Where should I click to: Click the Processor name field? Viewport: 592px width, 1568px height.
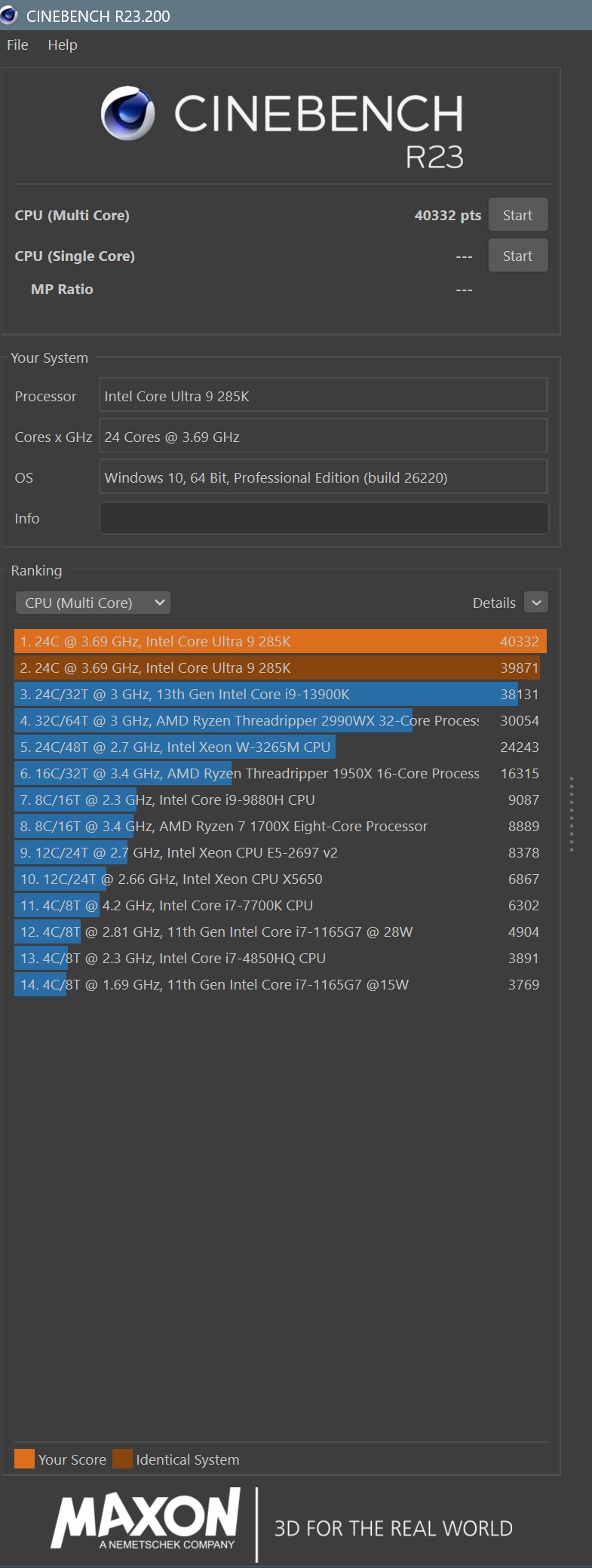(x=324, y=396)
